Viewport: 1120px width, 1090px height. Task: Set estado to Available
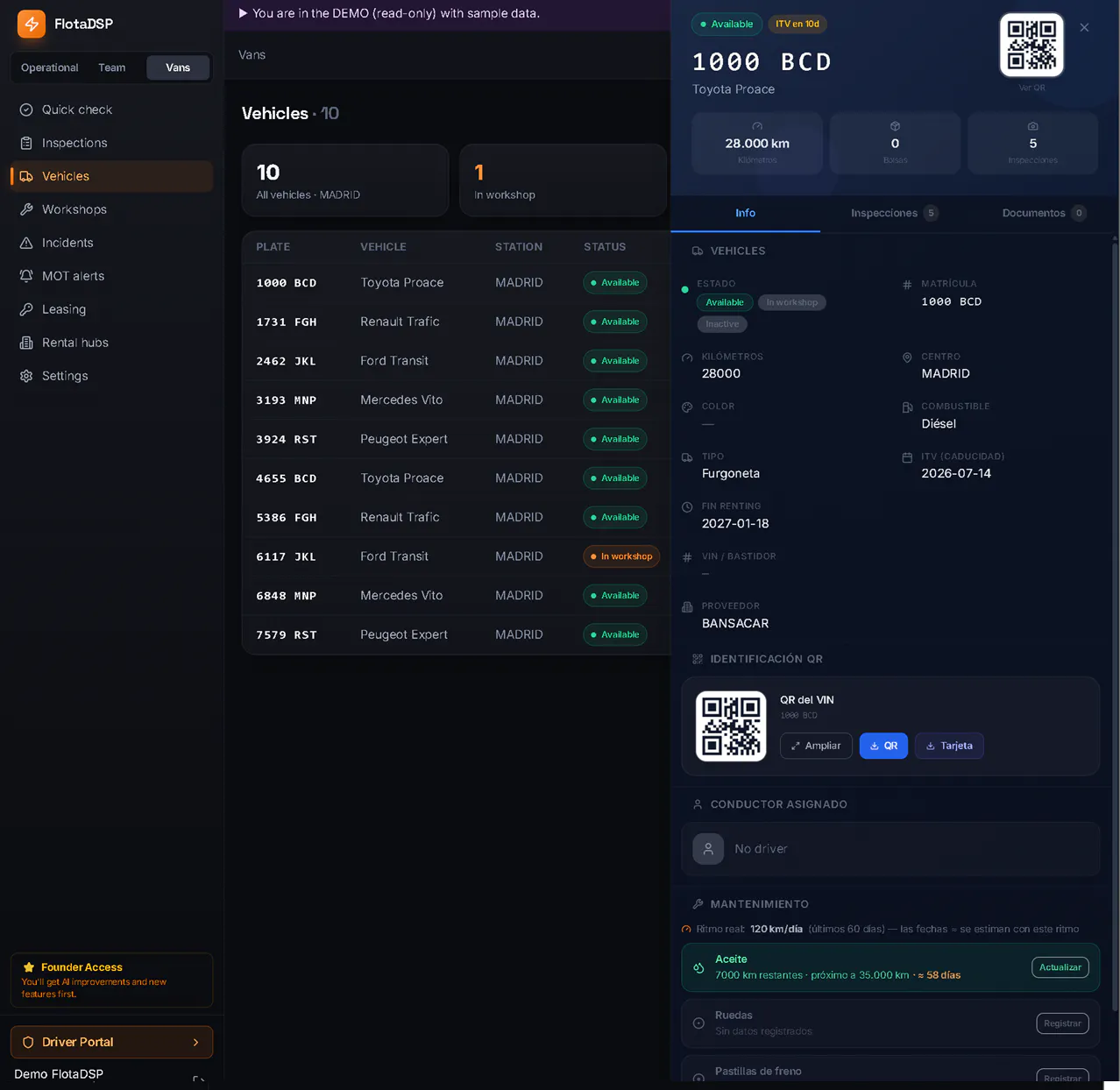tap(725, 302)
